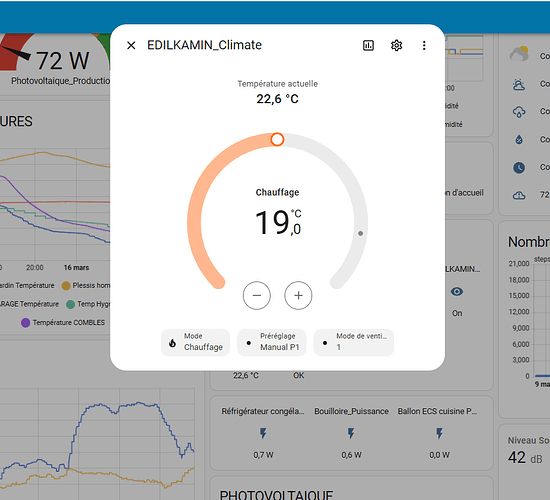Screen dimensions: 550x500
Task: Click the 0,0 W Ballon ECS value
Action: point(439,455)
